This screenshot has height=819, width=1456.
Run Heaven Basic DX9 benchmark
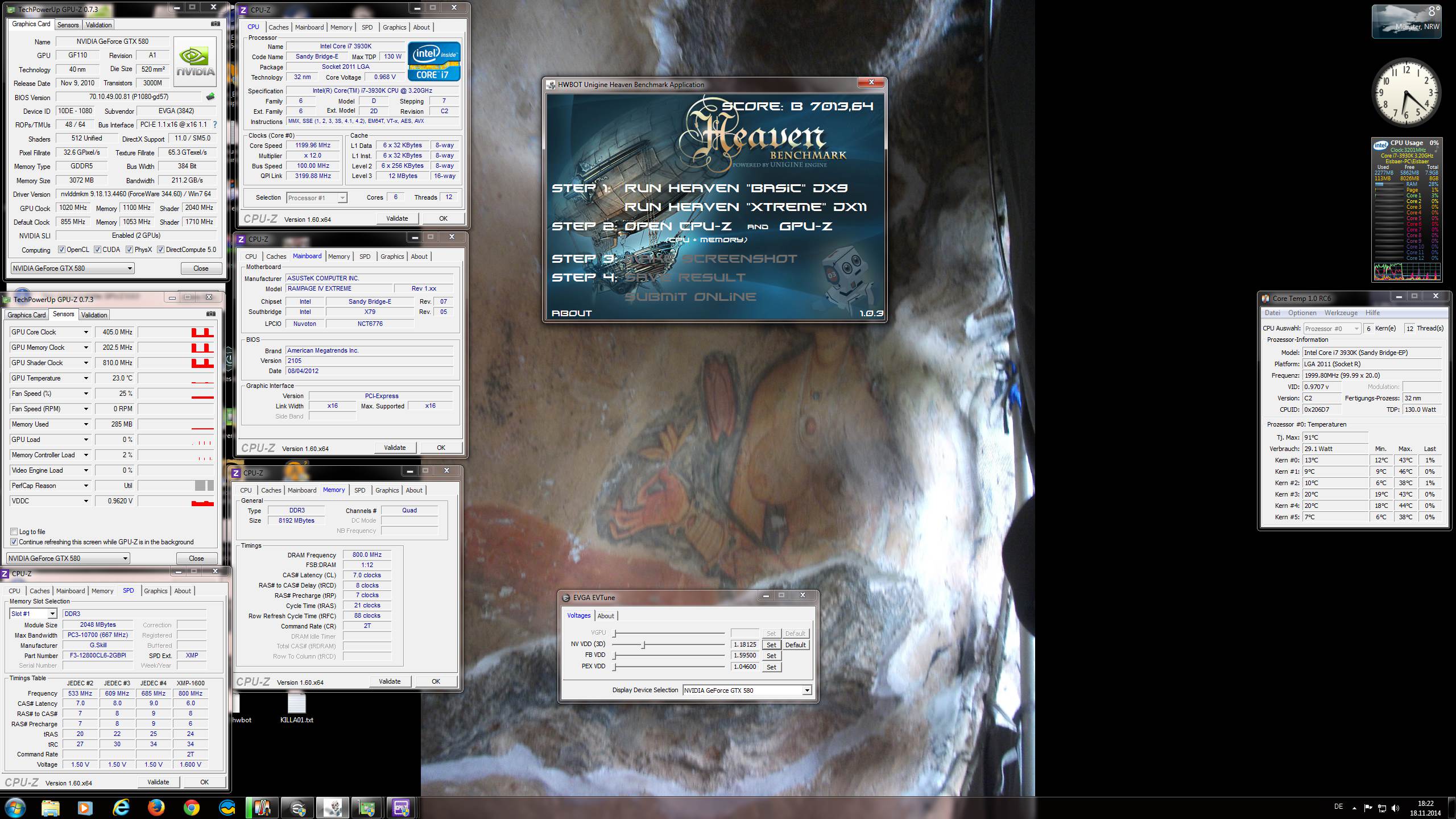point(736,188)
